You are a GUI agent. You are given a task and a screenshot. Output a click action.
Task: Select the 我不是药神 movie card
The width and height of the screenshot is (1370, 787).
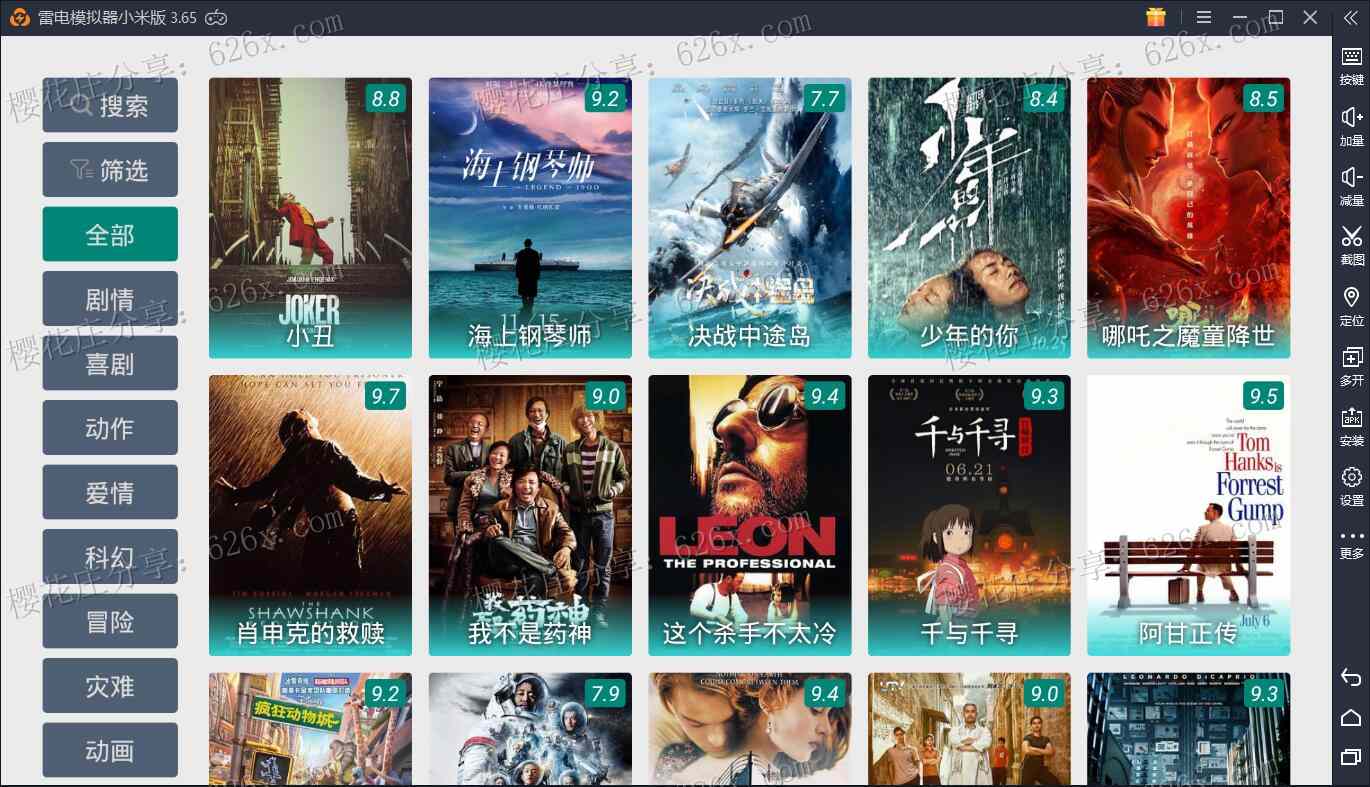pyautogui.click(x=530, y=515)
